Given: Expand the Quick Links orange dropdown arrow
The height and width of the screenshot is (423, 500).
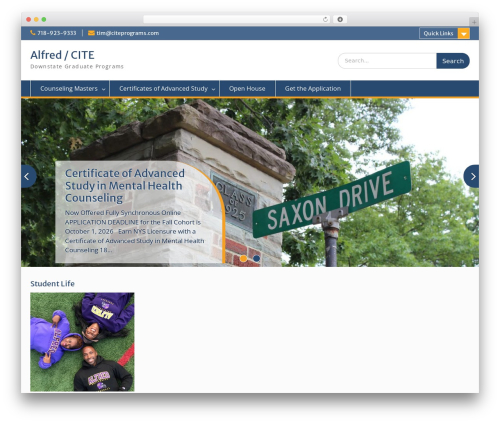Looking at the screenshot, I should click(464, 33).
